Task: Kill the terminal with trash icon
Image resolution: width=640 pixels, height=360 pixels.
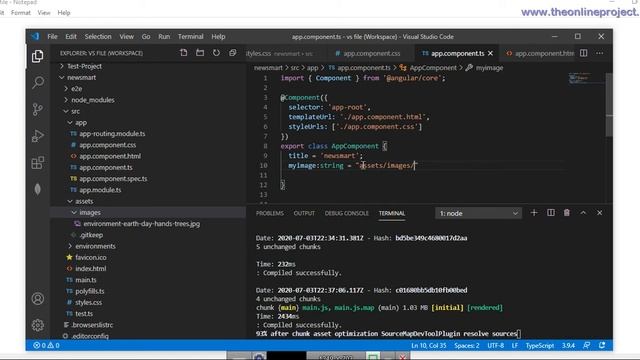Action: [567, 213]
